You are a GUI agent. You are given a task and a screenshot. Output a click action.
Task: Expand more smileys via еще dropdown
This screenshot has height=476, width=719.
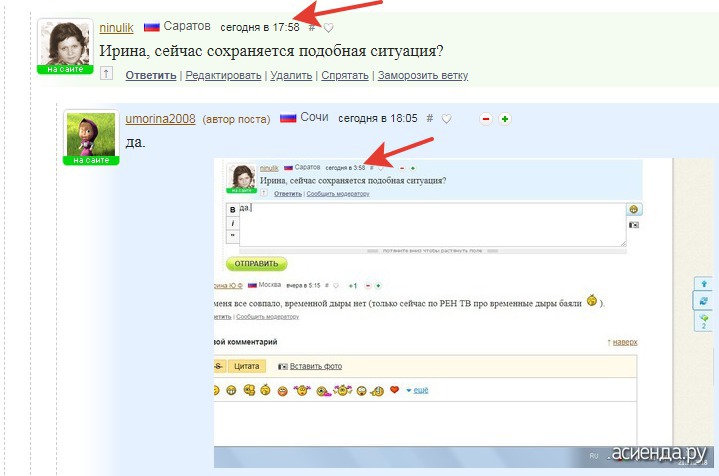click(420, 390)
